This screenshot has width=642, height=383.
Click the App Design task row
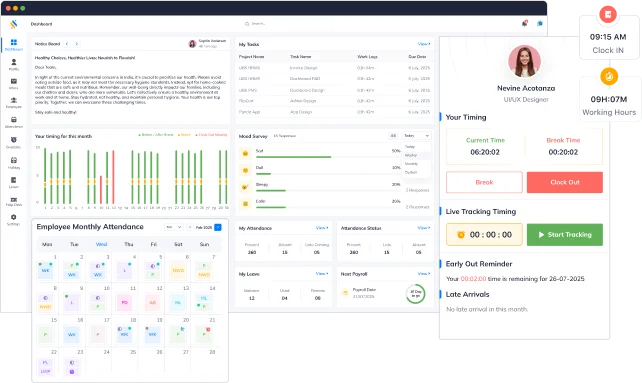[x=335, y=112]
